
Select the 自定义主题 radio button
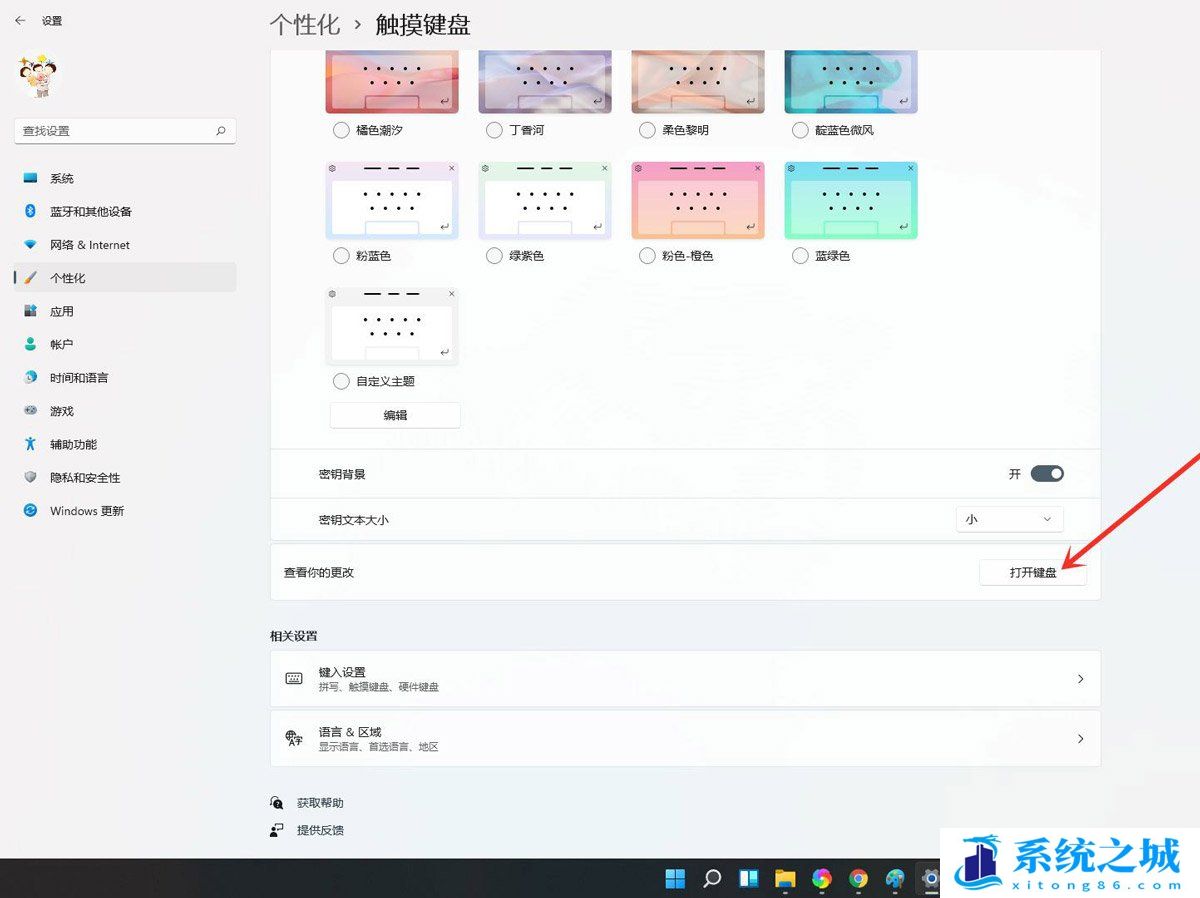click(341, 381)
